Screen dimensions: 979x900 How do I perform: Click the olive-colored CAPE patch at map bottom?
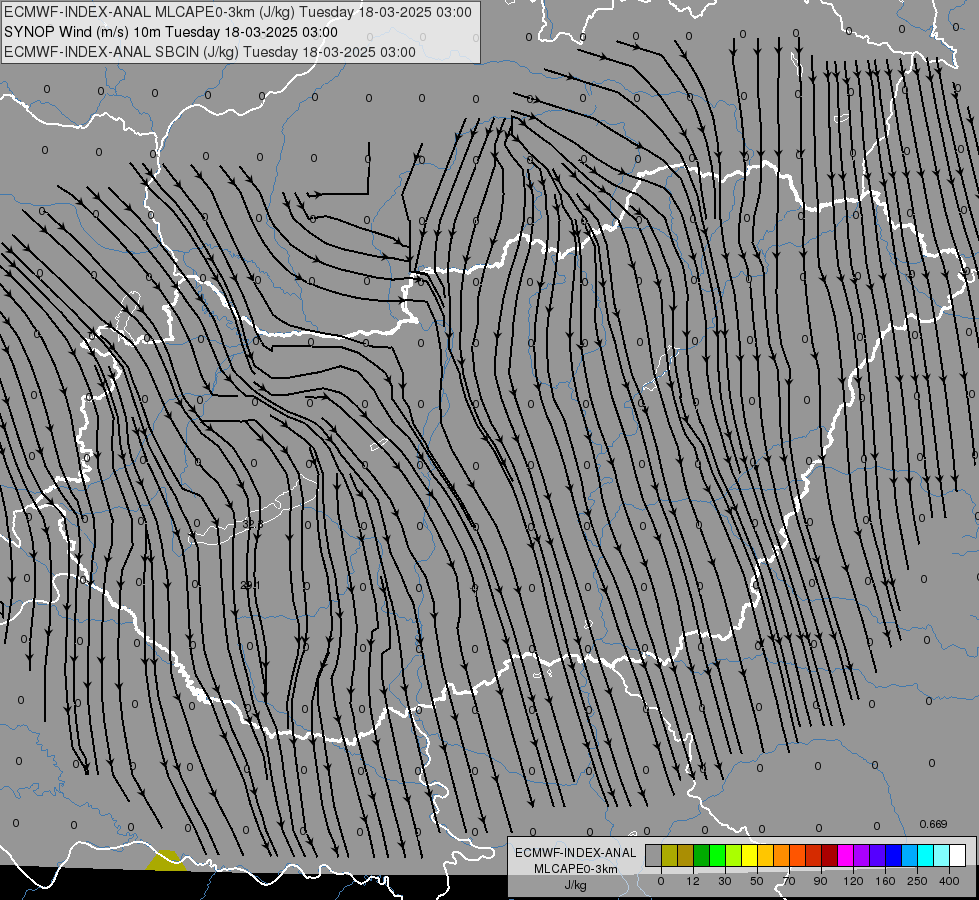click(x=166, y=860)
